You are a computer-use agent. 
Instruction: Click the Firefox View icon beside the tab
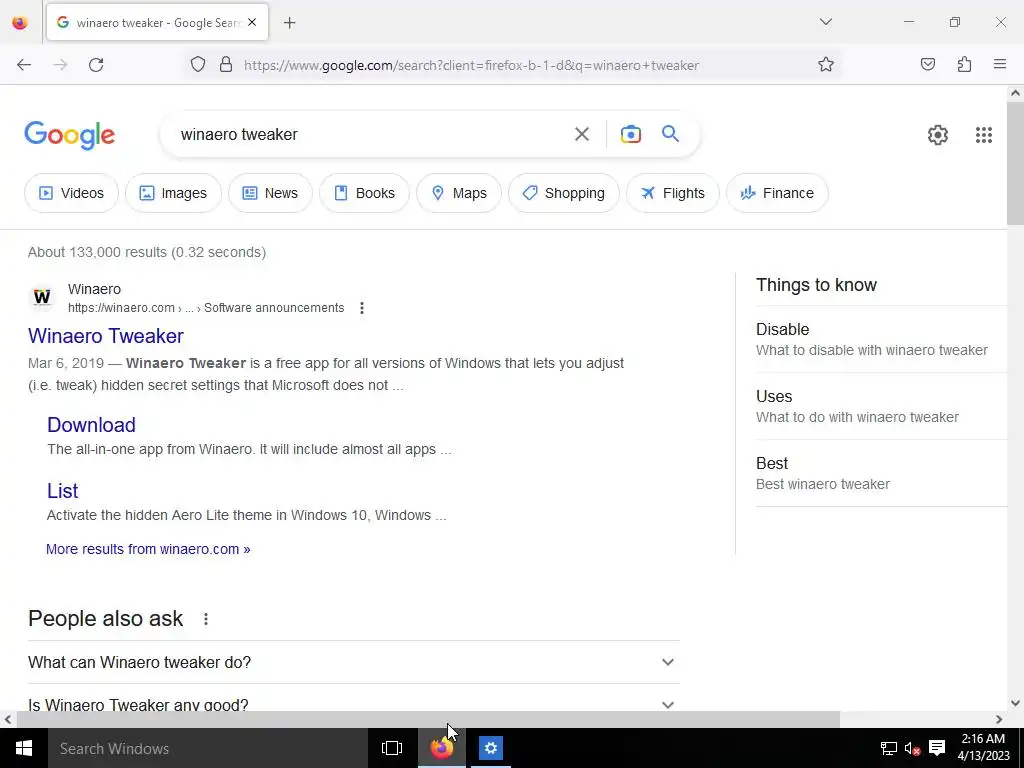(x=20, y=23)
